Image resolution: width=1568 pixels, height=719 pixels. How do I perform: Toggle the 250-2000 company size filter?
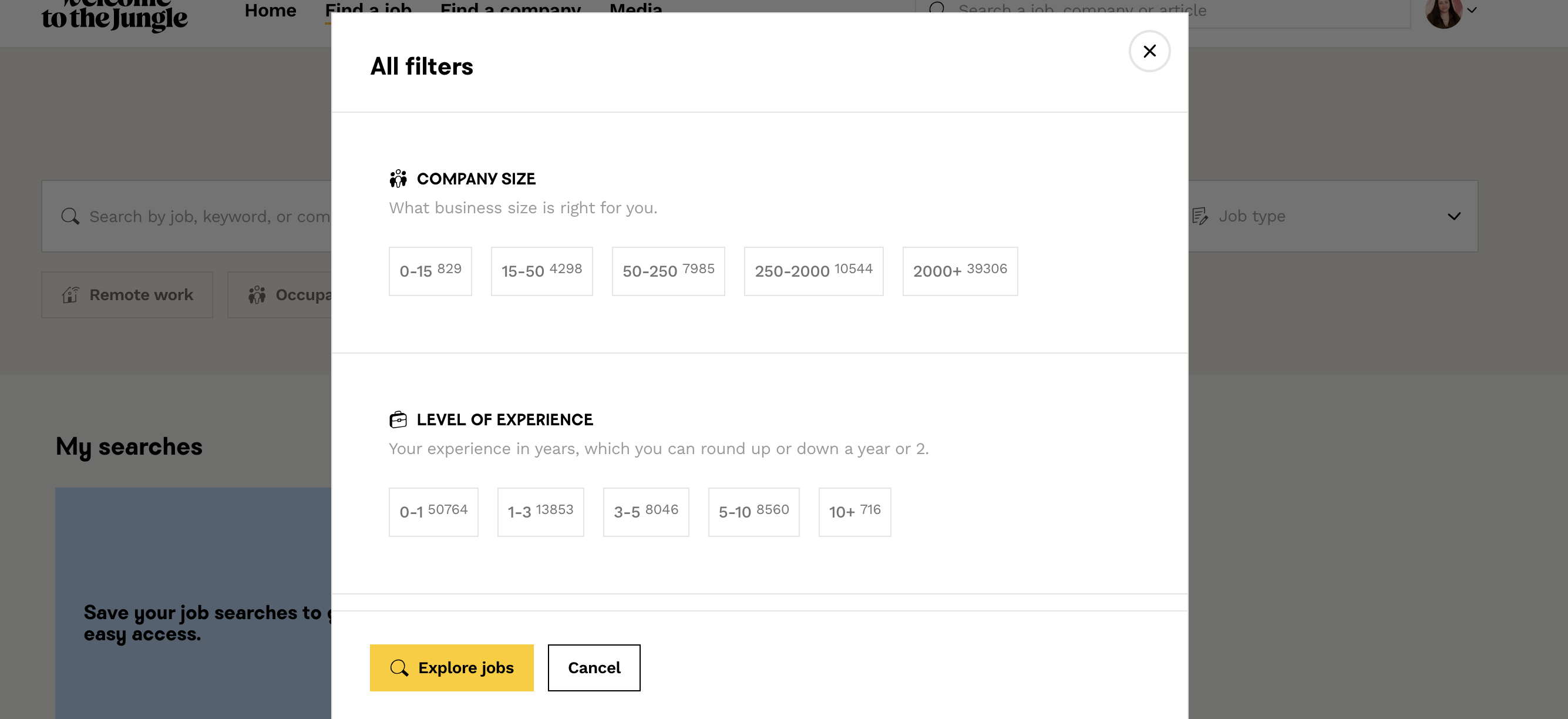tap(813, 271)
